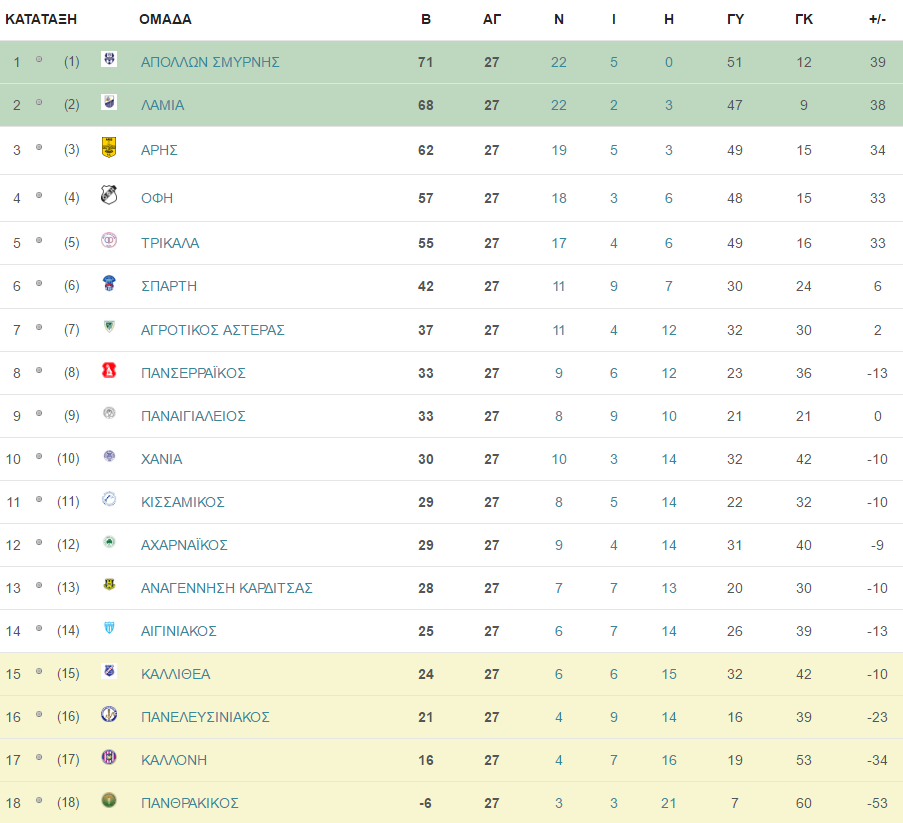Click the ΚΑΤΑΤΑΞΗ column header

pos(41,19)
